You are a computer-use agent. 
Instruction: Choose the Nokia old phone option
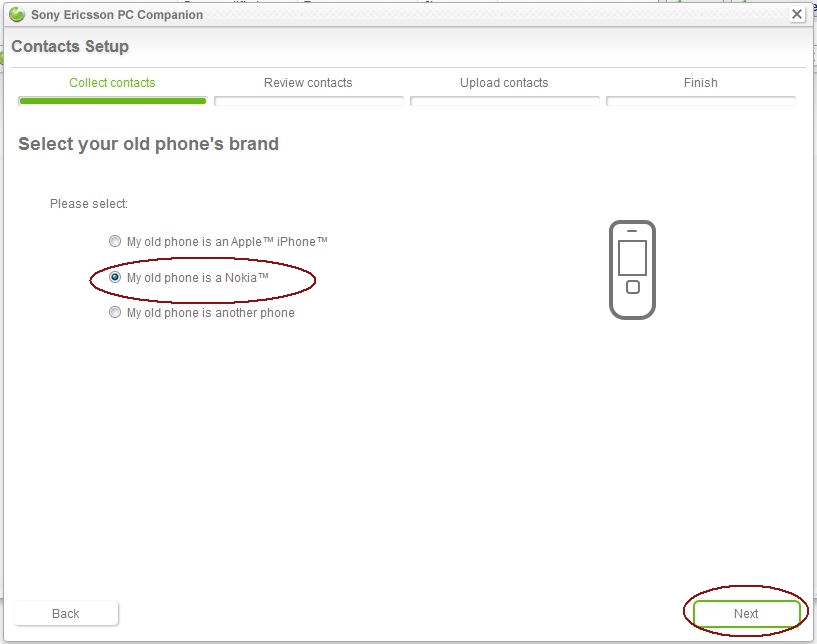pos(115,278)
